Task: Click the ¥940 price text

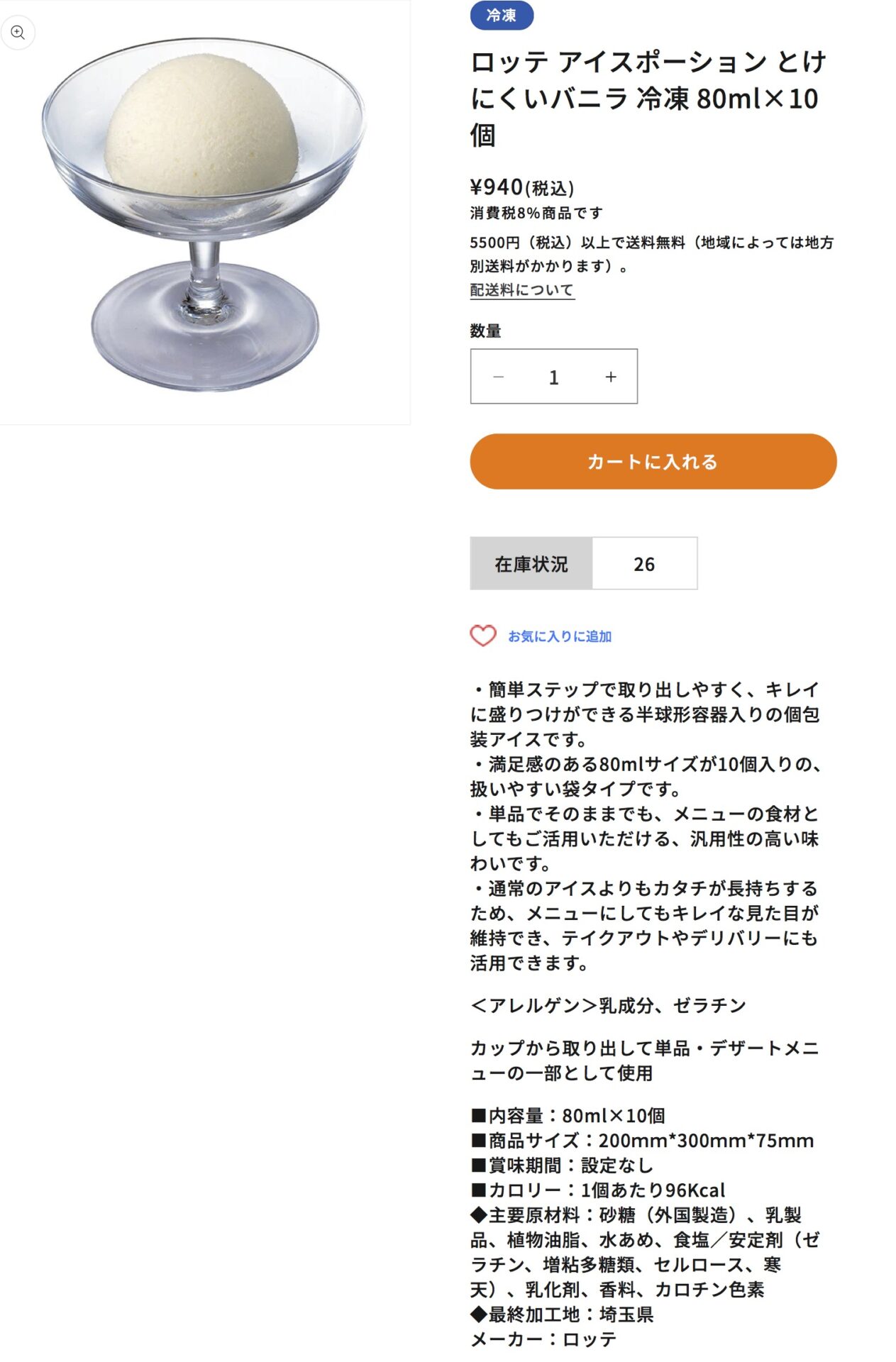Action: [521, 187]
